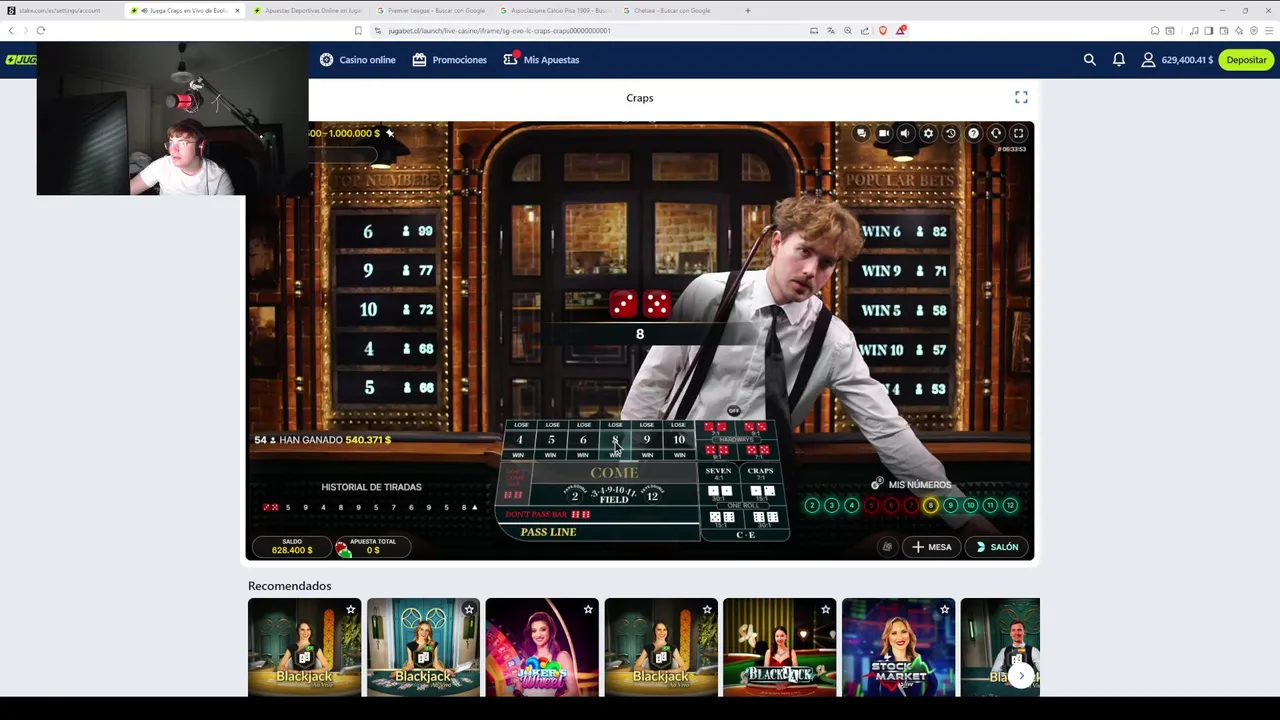
Task: Select number 2 in Mis Números
Action: (812, 505)
